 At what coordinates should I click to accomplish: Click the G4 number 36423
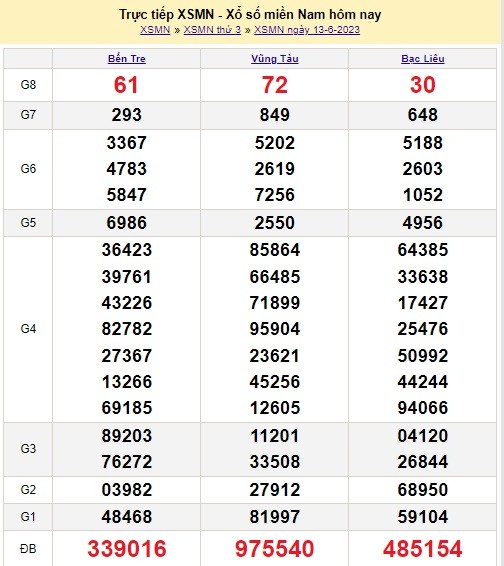coord(126,250)
